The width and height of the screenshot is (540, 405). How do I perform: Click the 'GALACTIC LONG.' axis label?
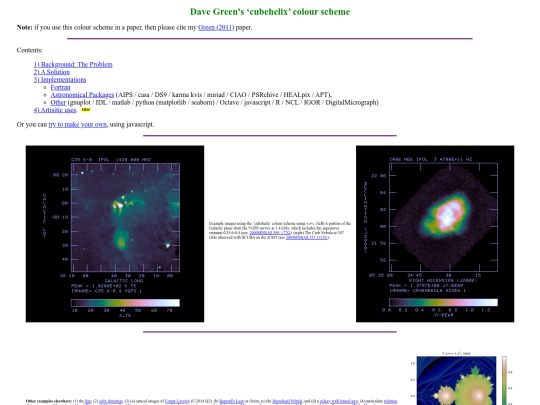[x=125, y=281]
